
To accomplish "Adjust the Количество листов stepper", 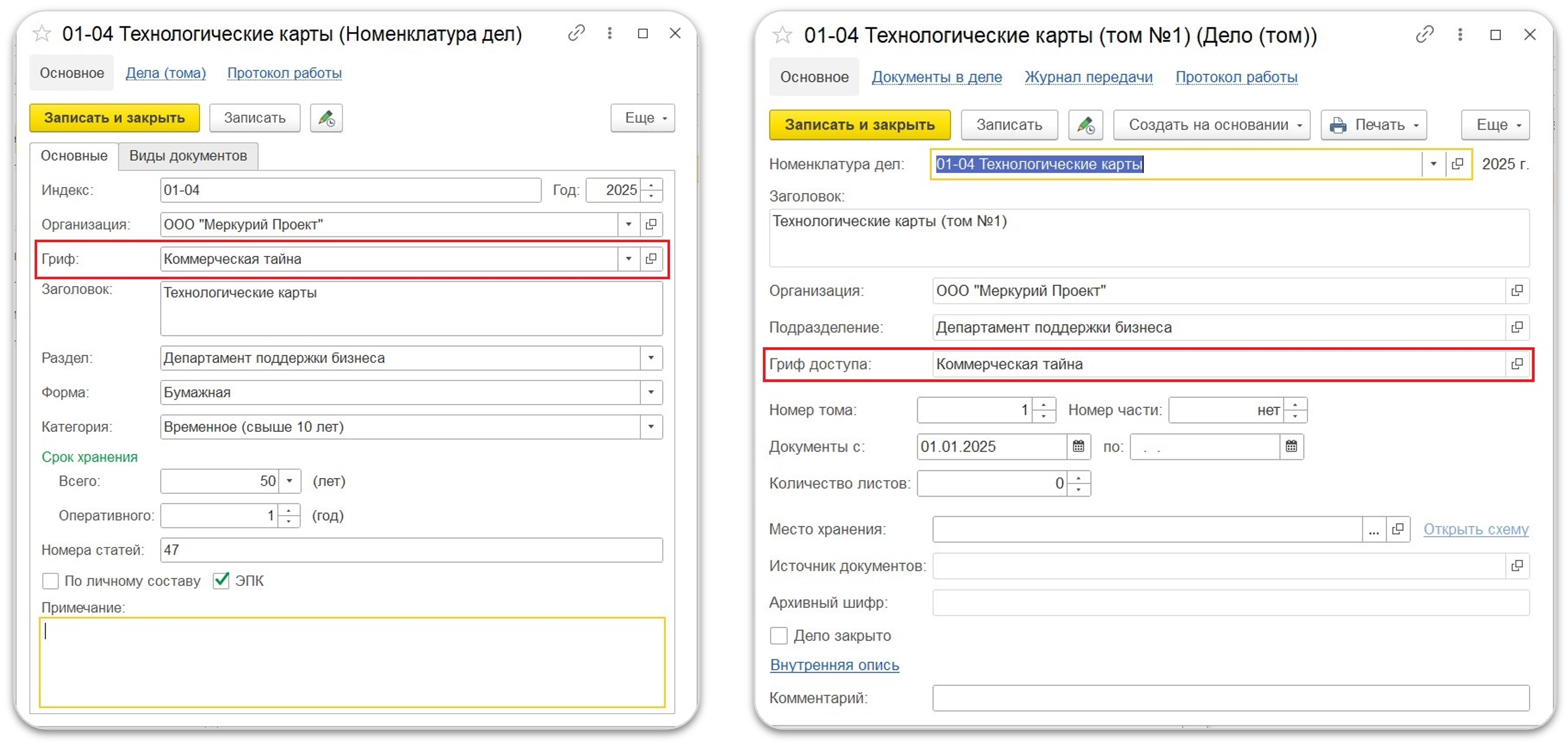I will click(x=1078, y=484).
